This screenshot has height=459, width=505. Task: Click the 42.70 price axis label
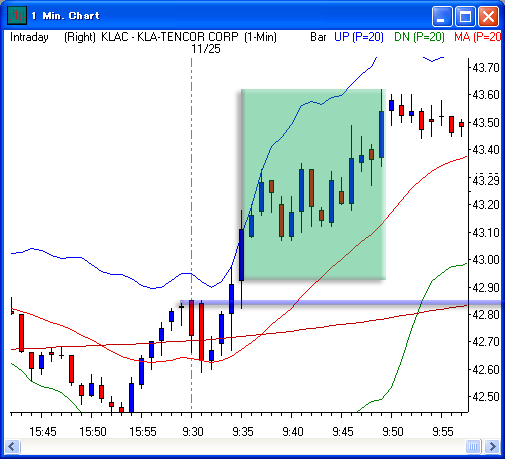click(x=486, y=342)
